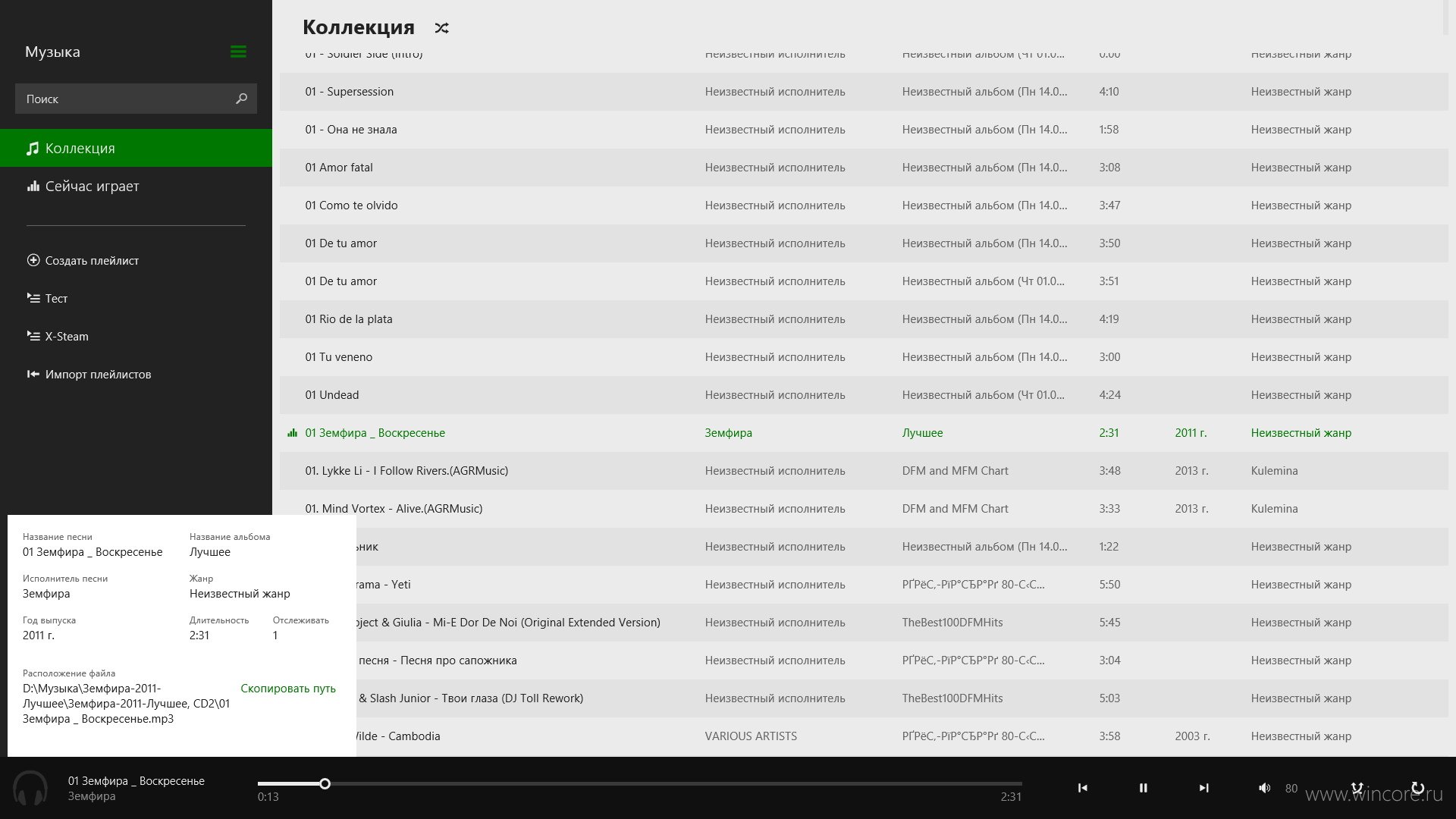
Task: Click the 2011 г. year in info popup
Action: [39, 635]
